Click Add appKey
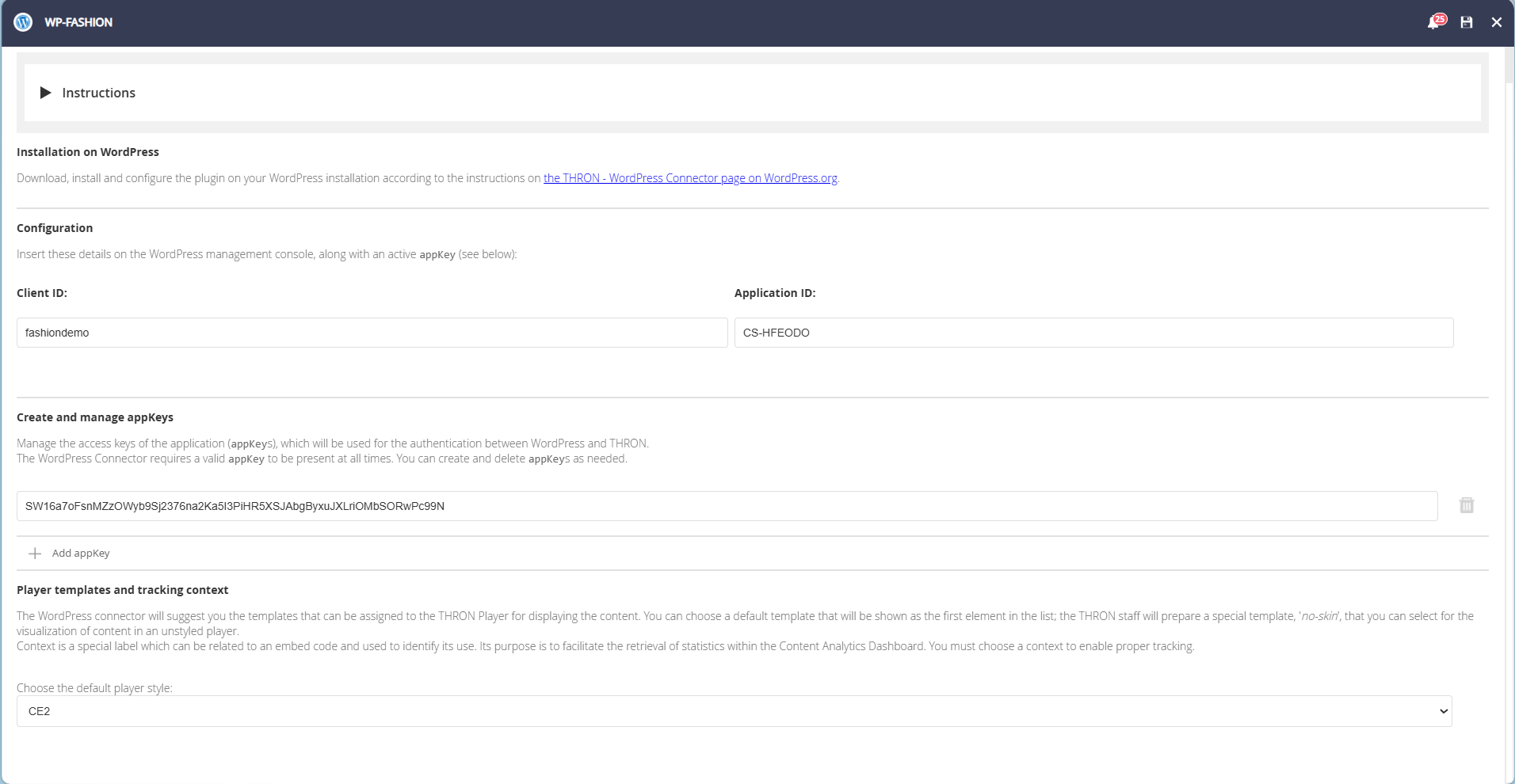Image resolution: width=1515 pixels, height=784 pixels. (x=81, y=554)
